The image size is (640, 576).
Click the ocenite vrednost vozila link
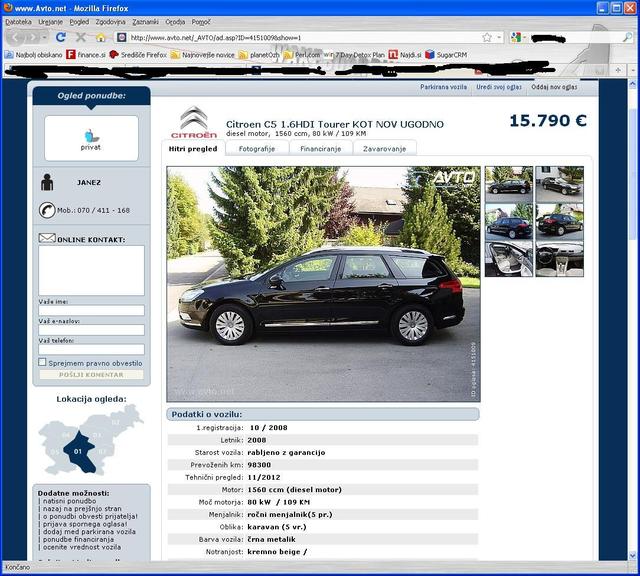82,547
